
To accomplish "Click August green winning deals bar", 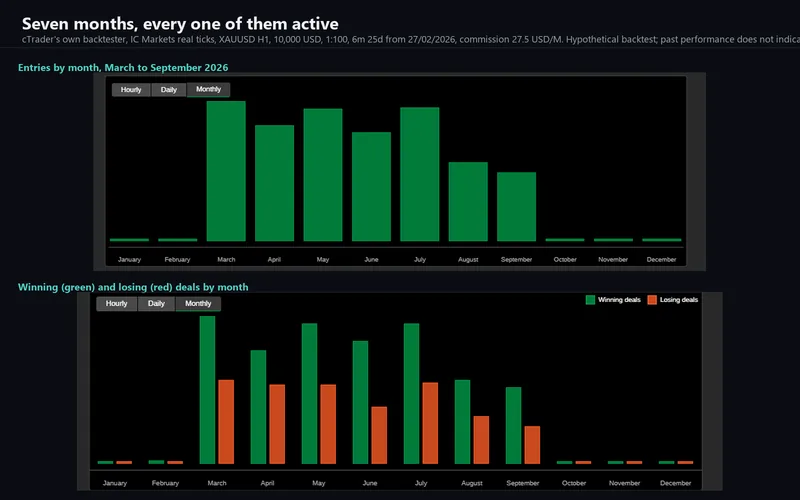I will (463, 422).
